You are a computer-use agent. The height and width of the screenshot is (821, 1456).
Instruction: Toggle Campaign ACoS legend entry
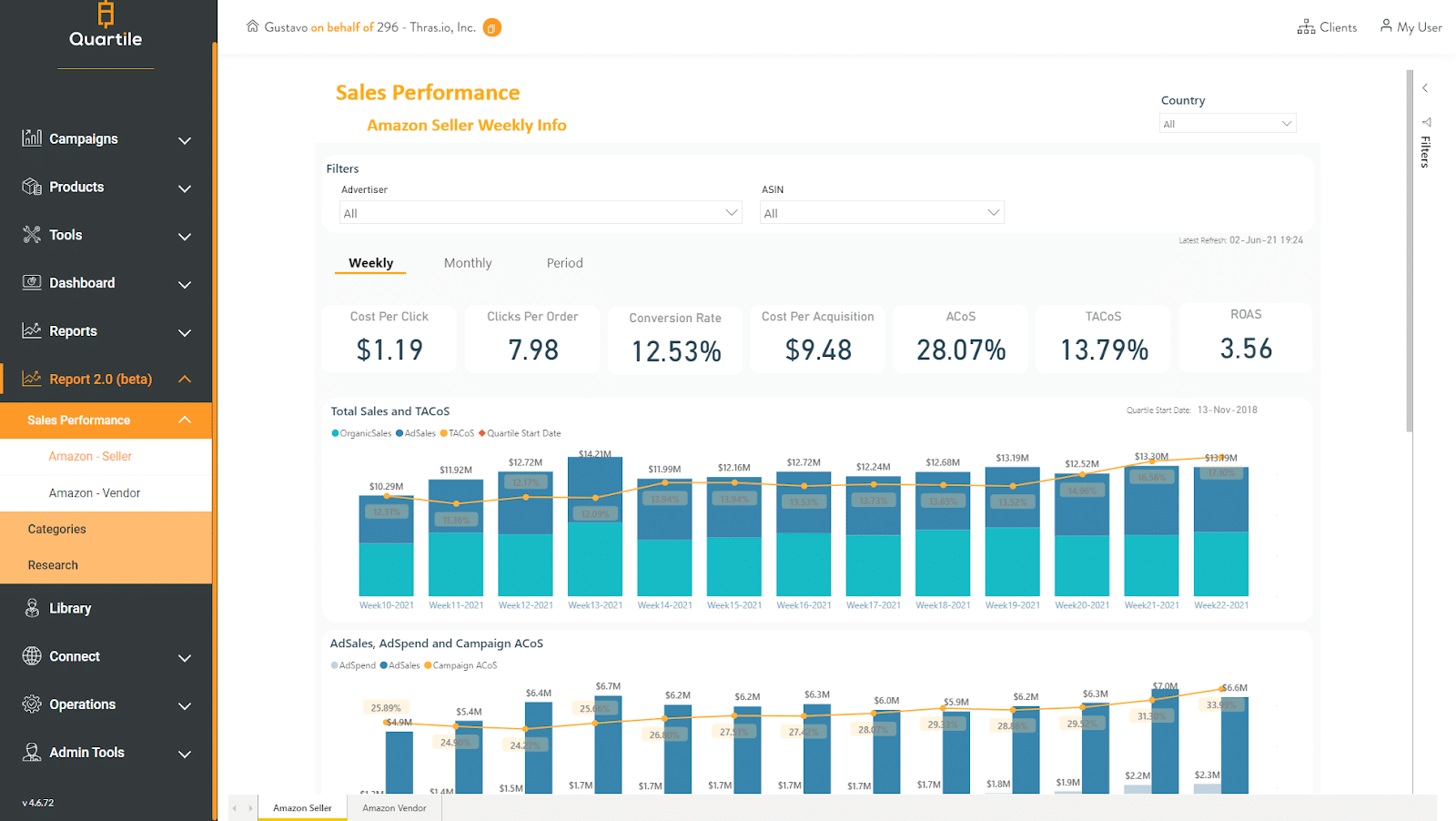[x=460, y=665]
